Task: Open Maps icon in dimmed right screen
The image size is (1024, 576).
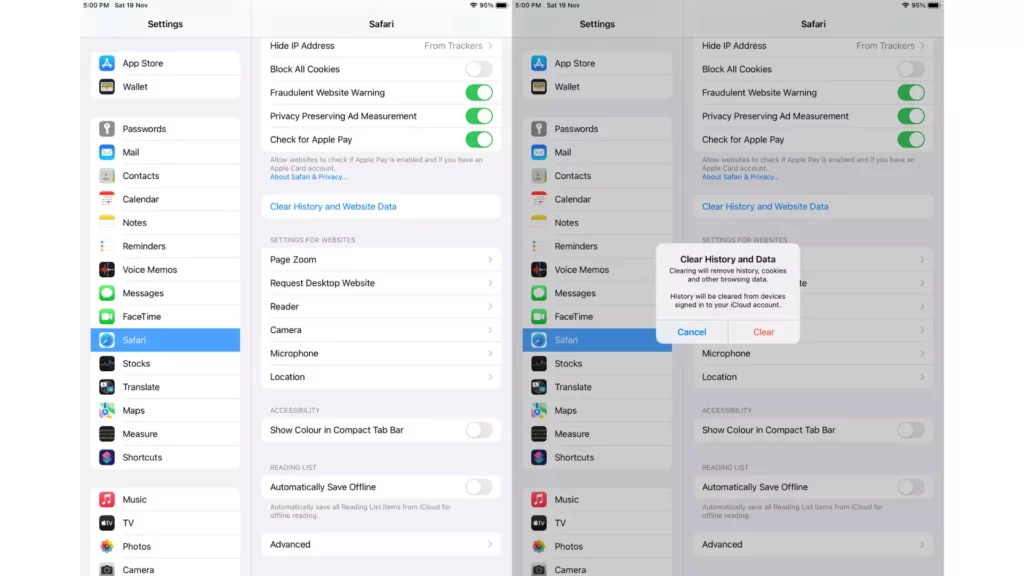Action: point(539,411)
